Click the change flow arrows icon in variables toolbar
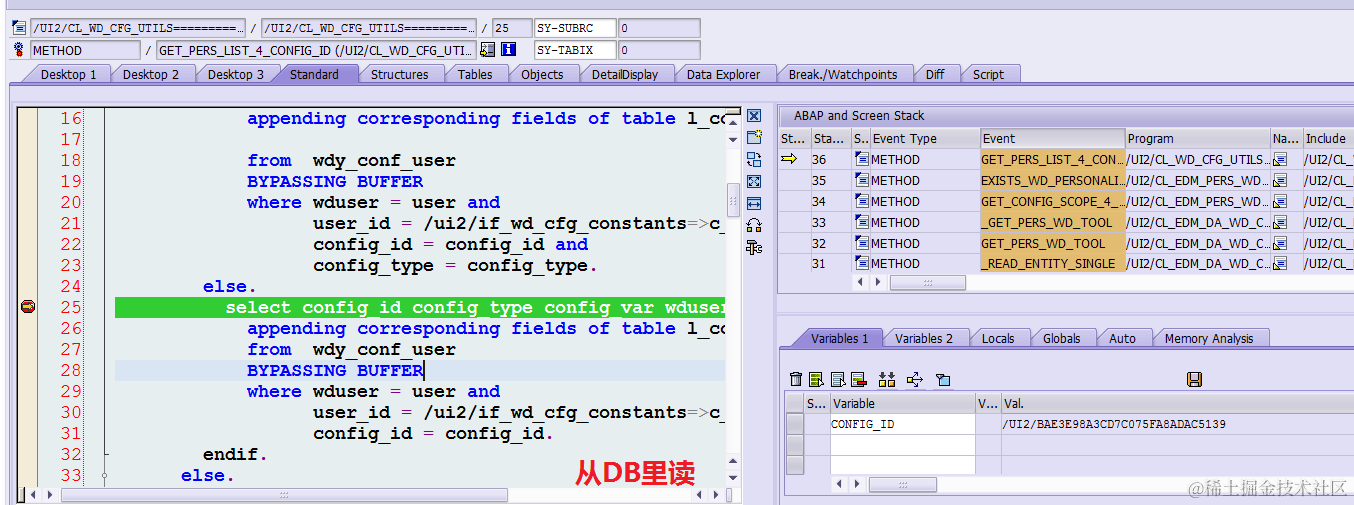Image resolution: width=1354 pixels, height=505 pixels. coord(914,379)
